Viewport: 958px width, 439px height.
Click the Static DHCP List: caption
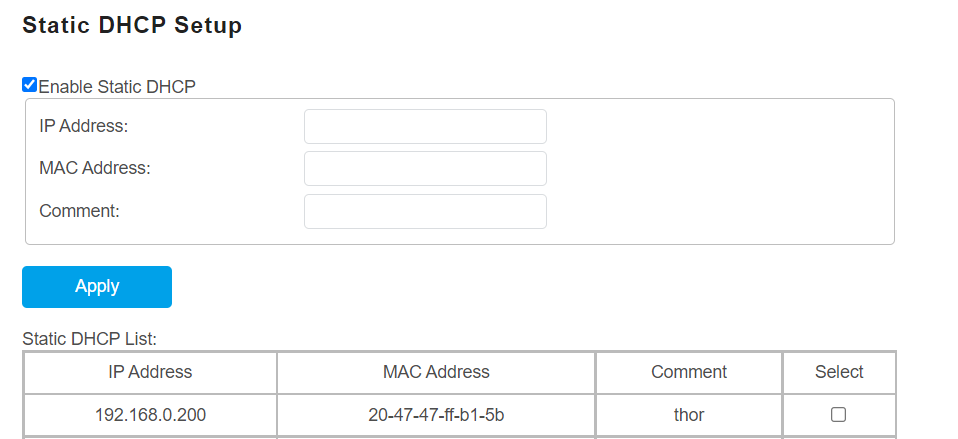pos(90,340)
